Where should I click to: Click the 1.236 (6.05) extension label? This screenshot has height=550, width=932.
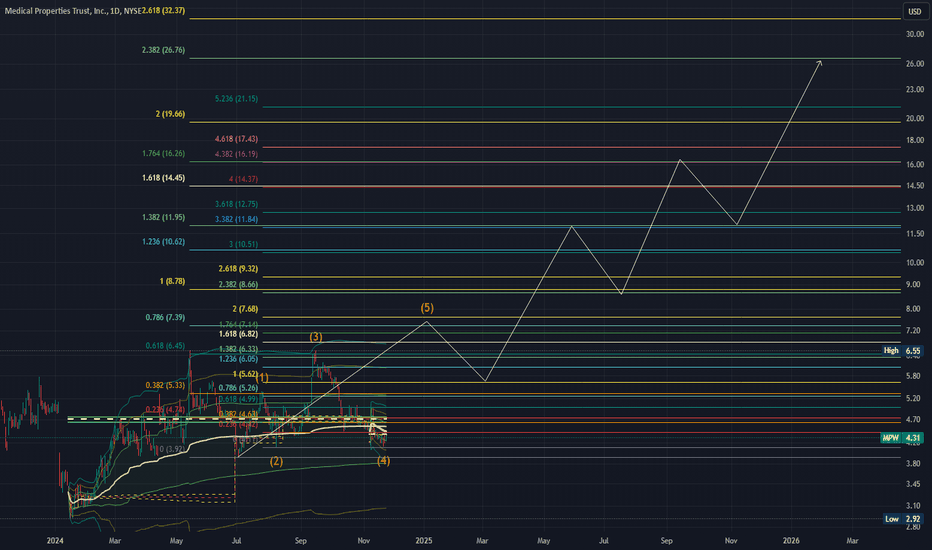click(238, 359)
